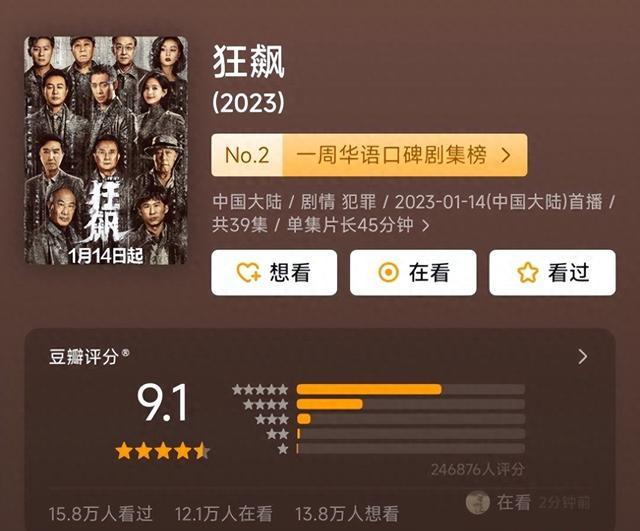640x531 pixels.
Task: Click the five-star rating distribution bar
Action: [411, 389]
